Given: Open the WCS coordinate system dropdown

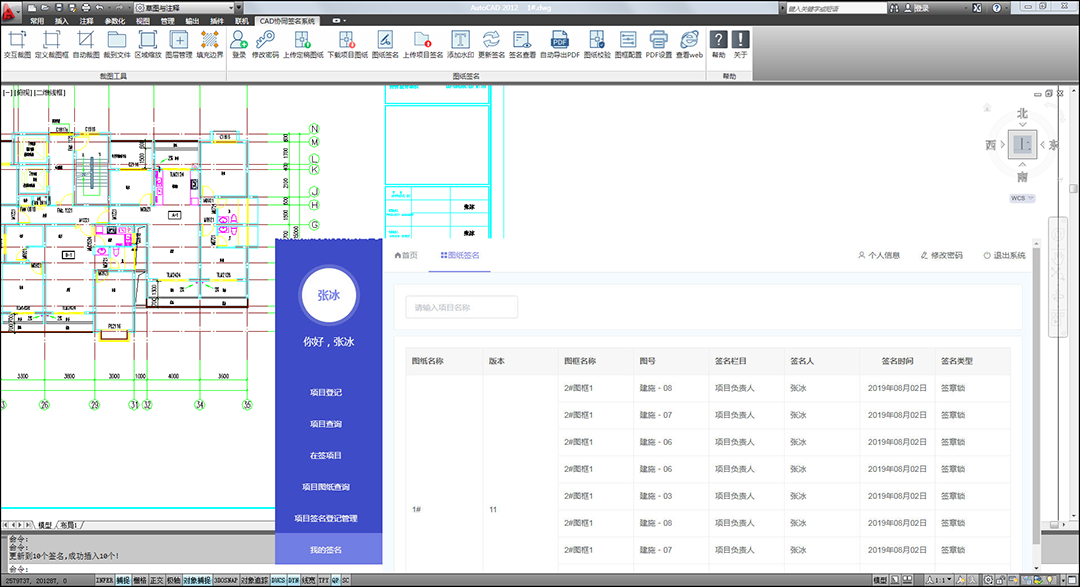Looking at the screenshot, I should click(1022, 198).
